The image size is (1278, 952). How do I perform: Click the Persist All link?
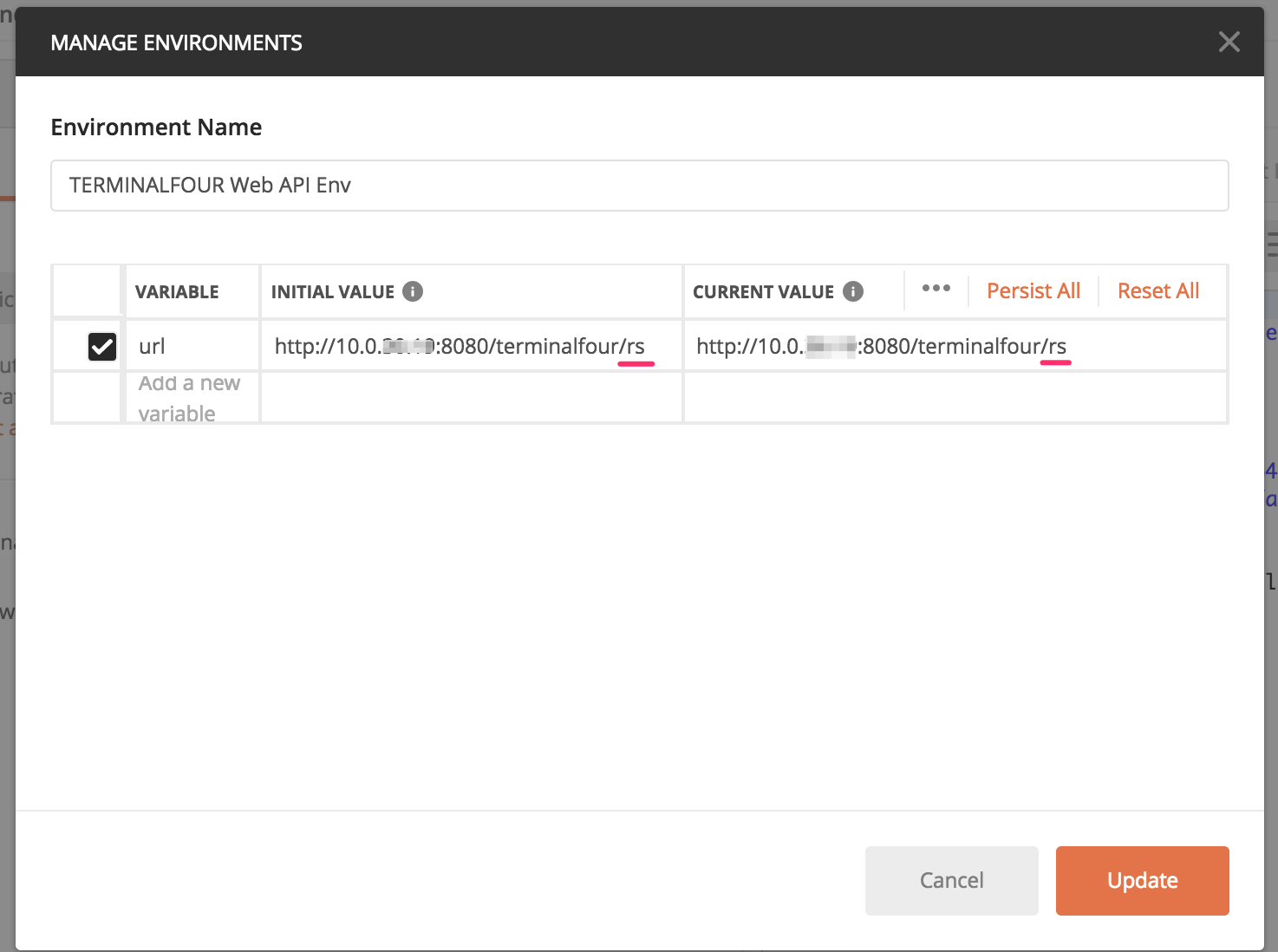[x=1033, y=291]
